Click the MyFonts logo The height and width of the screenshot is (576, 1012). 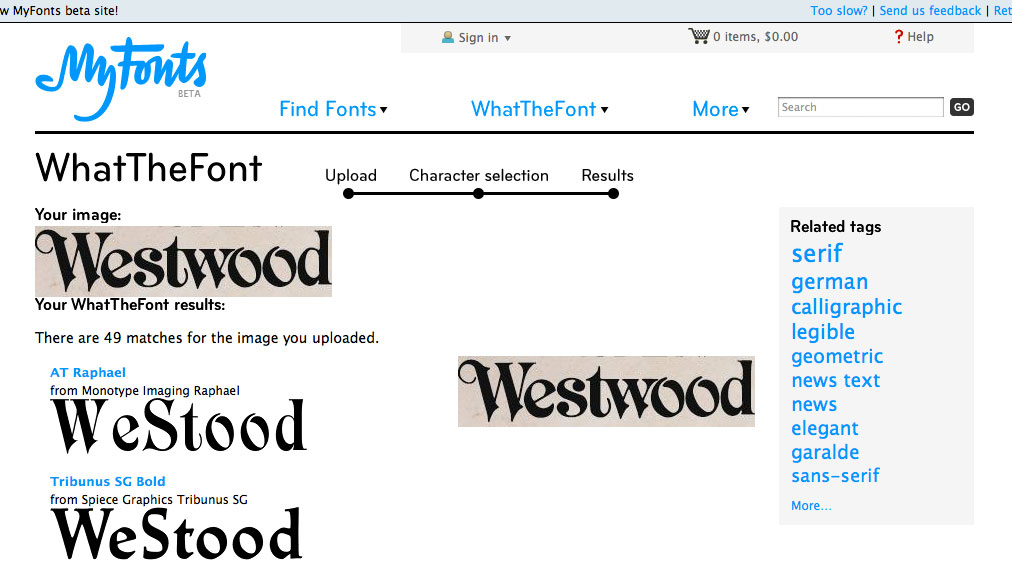tap(121, 79)
